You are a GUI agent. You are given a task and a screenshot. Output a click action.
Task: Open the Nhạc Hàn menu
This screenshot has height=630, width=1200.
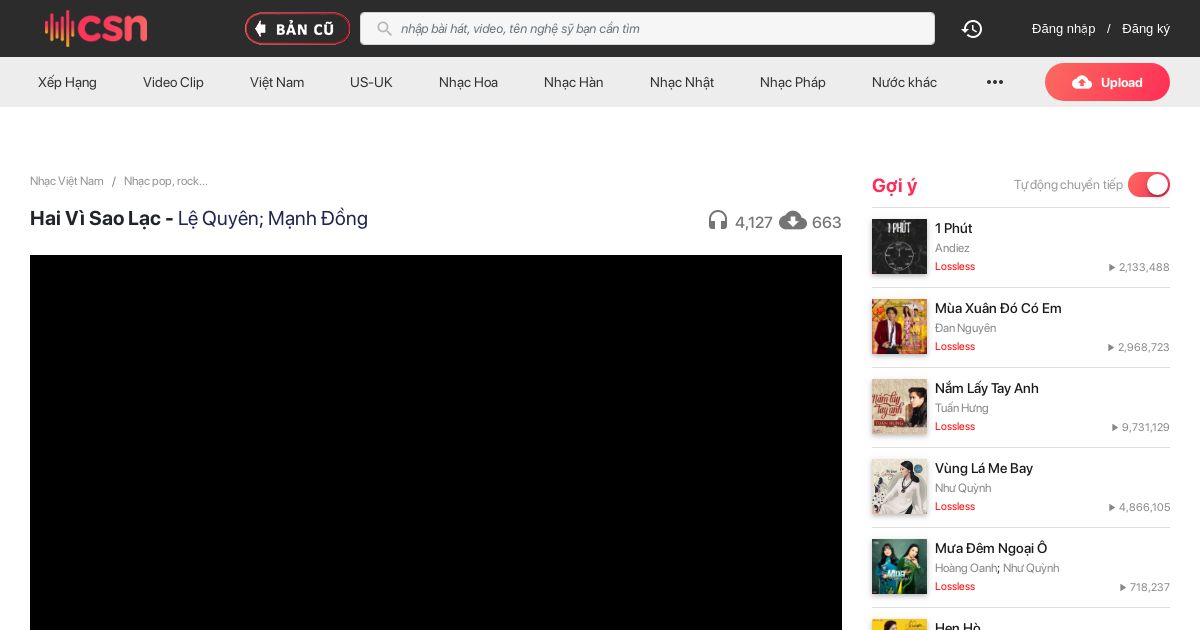click(574, 82)
